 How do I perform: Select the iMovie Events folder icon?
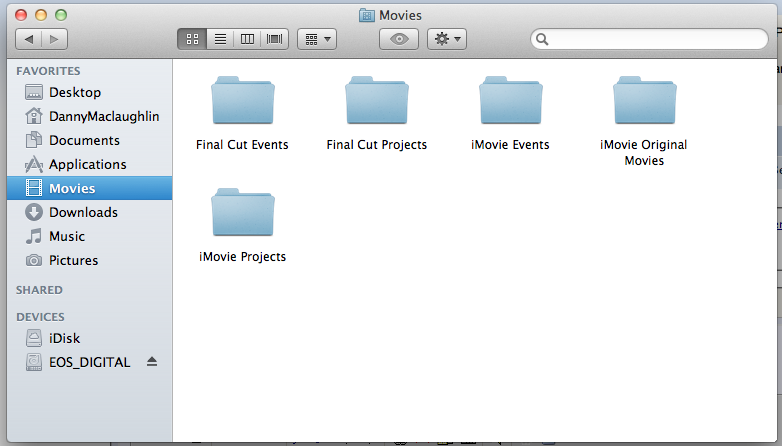click(x=511, y=100)
